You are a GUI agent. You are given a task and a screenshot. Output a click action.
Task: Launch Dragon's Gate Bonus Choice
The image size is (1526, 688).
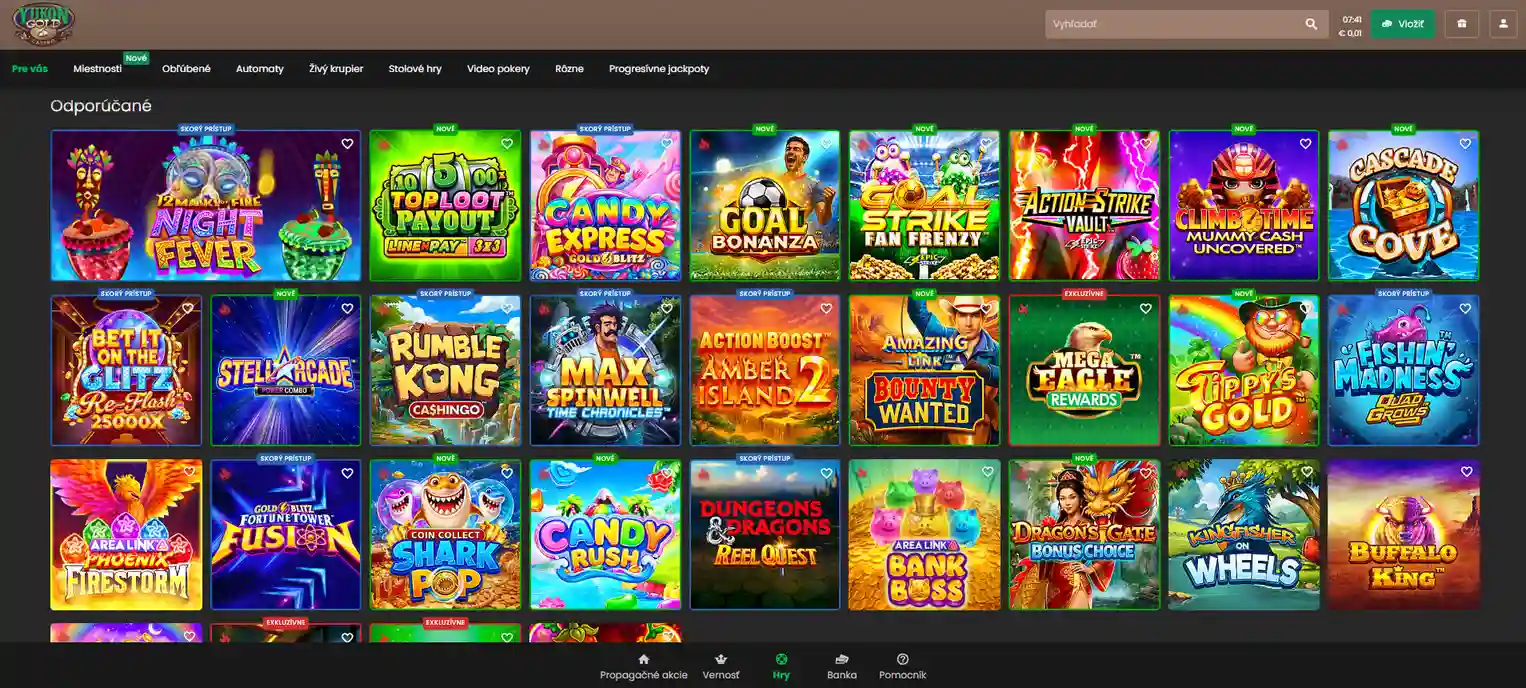[x=1084, y=534]
